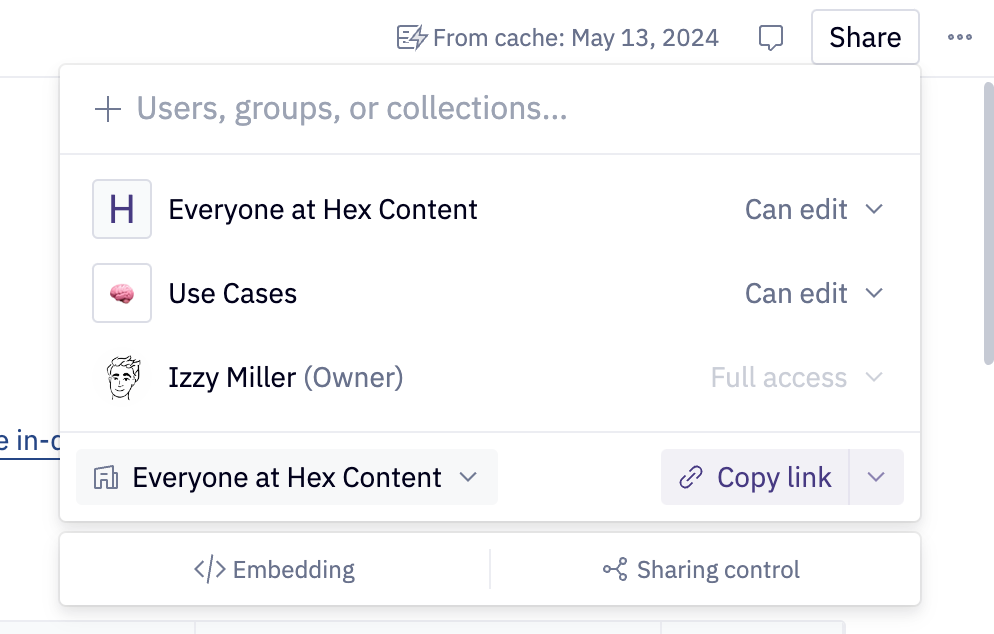994x634 pixels.
Task: Change Everyone at Hex Content edit permission
Action: (815, 209)
